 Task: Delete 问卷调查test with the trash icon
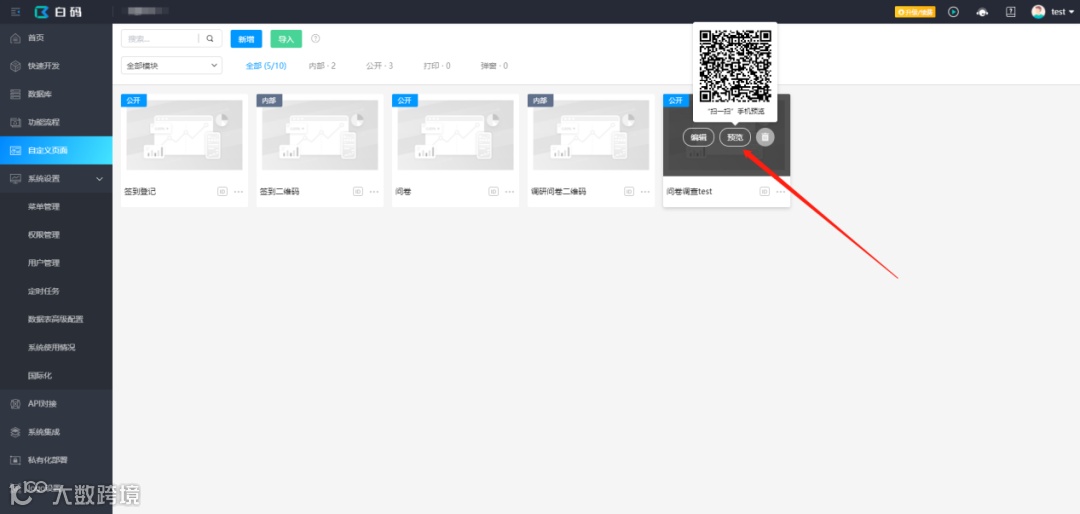[x=765, y=137]
